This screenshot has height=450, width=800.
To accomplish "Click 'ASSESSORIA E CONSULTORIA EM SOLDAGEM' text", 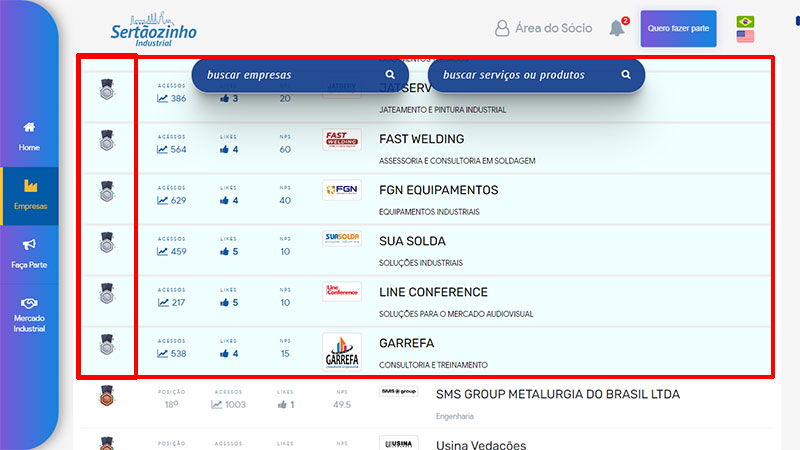I will (457, 161).
